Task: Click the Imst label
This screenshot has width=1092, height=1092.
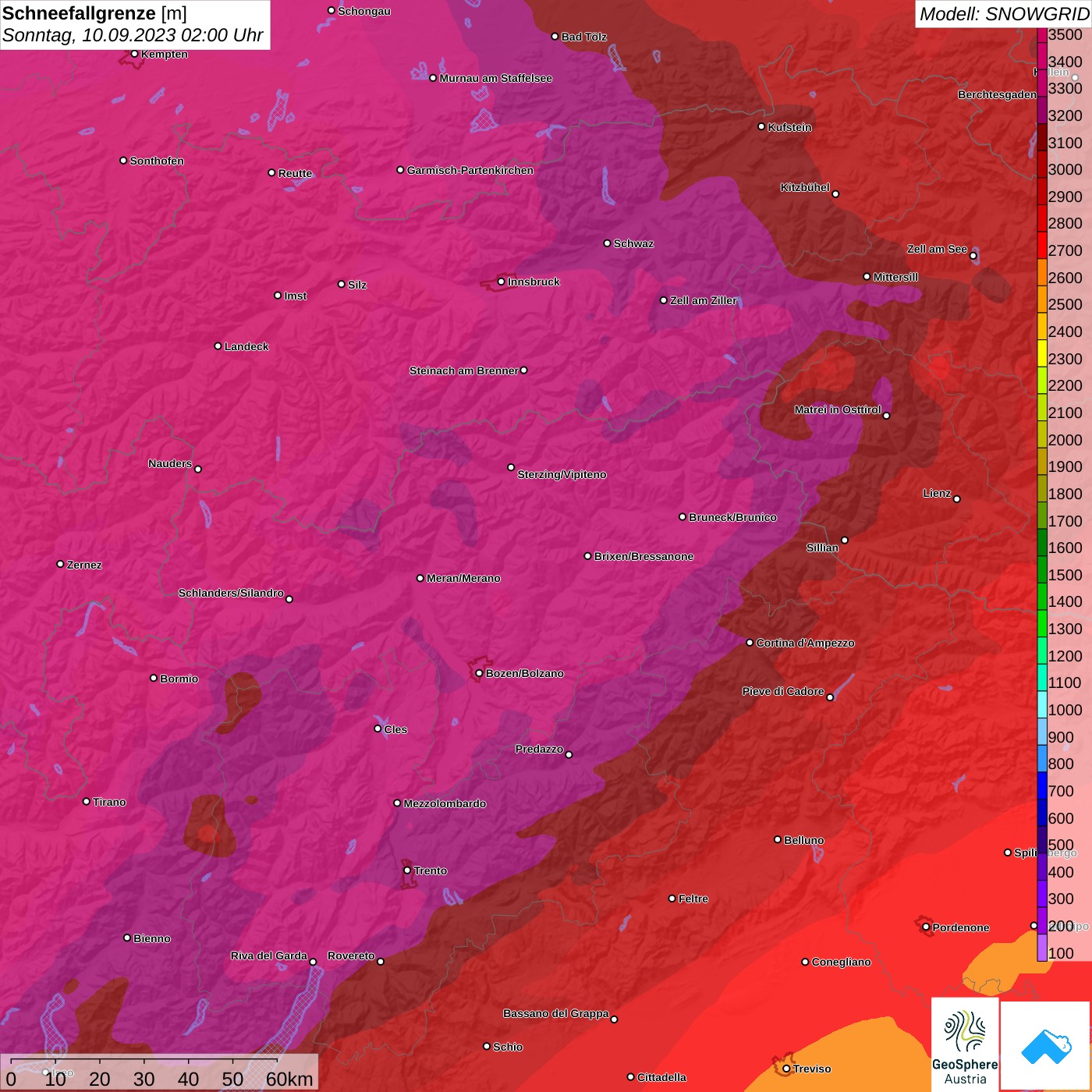Action: [295, 296]
